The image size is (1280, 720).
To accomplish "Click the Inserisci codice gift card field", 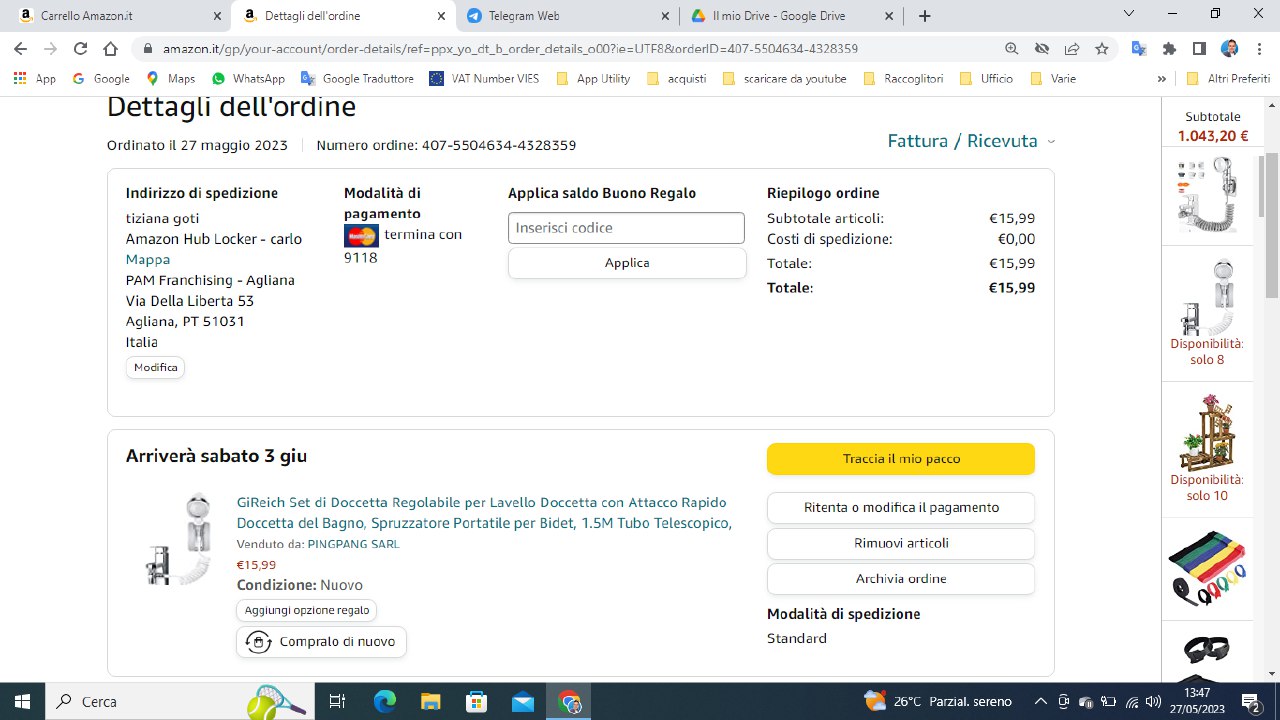I will click(626, 228).
